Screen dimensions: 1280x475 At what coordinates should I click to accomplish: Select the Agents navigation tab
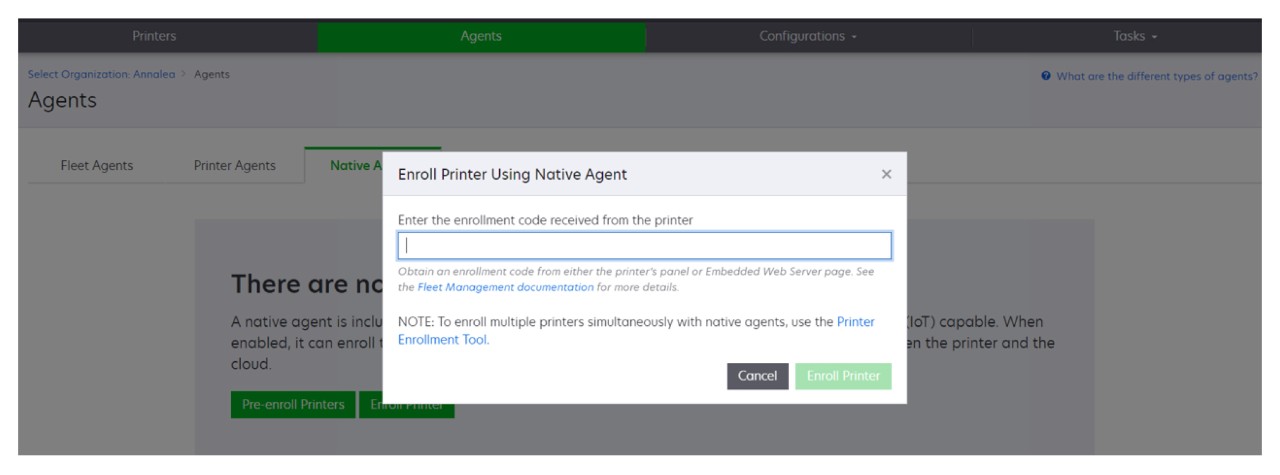pyautogui.click(x=481, y=37)
